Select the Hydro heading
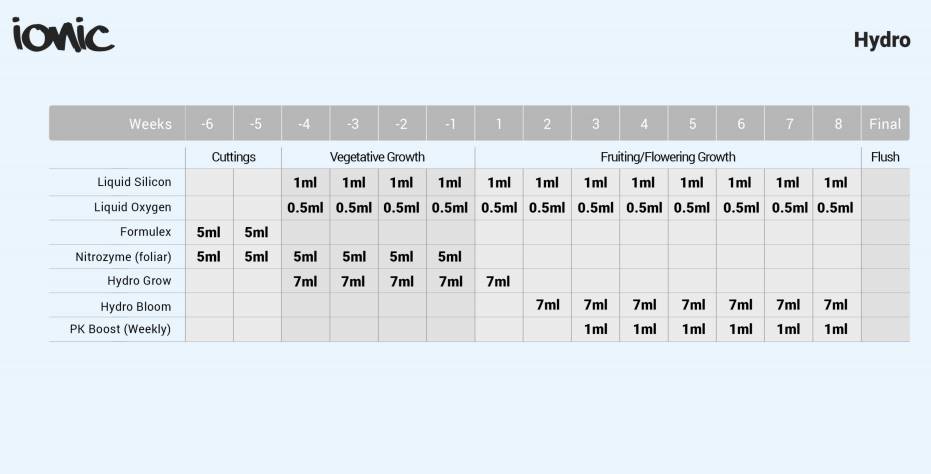 pyautogui.click(x=882, y=40)
